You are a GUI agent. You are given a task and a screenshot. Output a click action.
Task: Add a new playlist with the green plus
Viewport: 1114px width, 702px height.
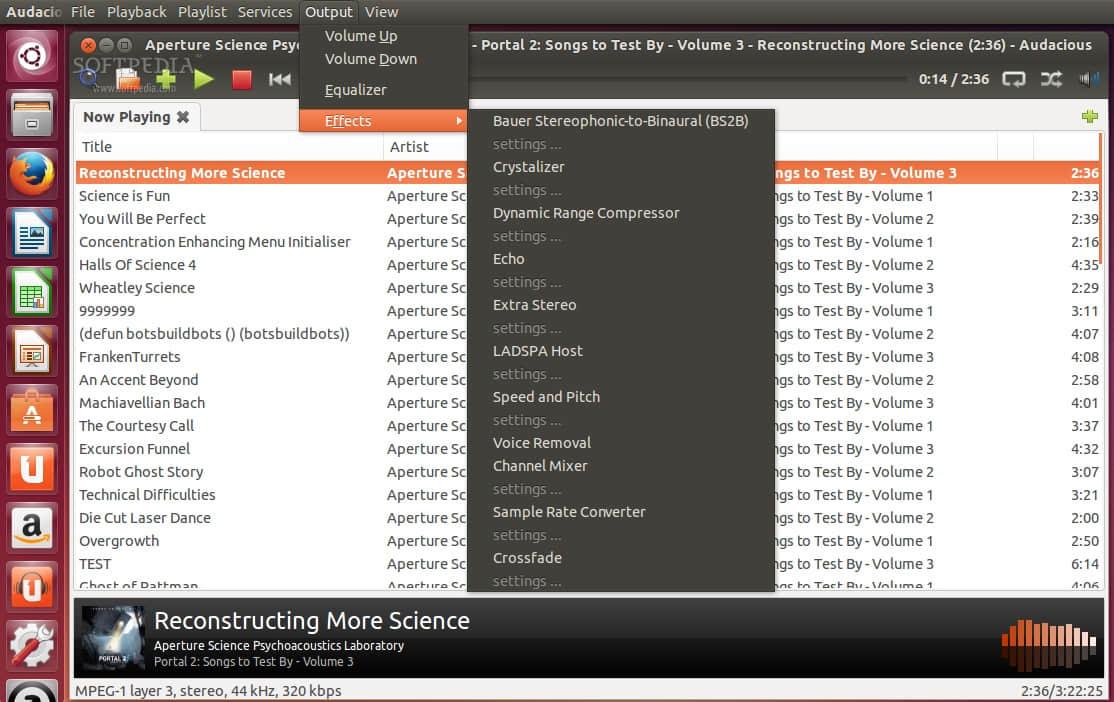(x=1090, y=117)
